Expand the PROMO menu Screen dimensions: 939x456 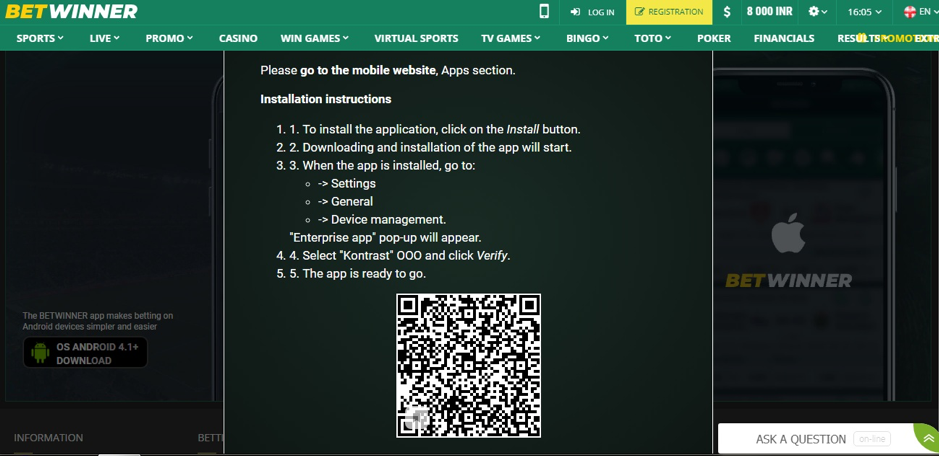coord(169,38)
